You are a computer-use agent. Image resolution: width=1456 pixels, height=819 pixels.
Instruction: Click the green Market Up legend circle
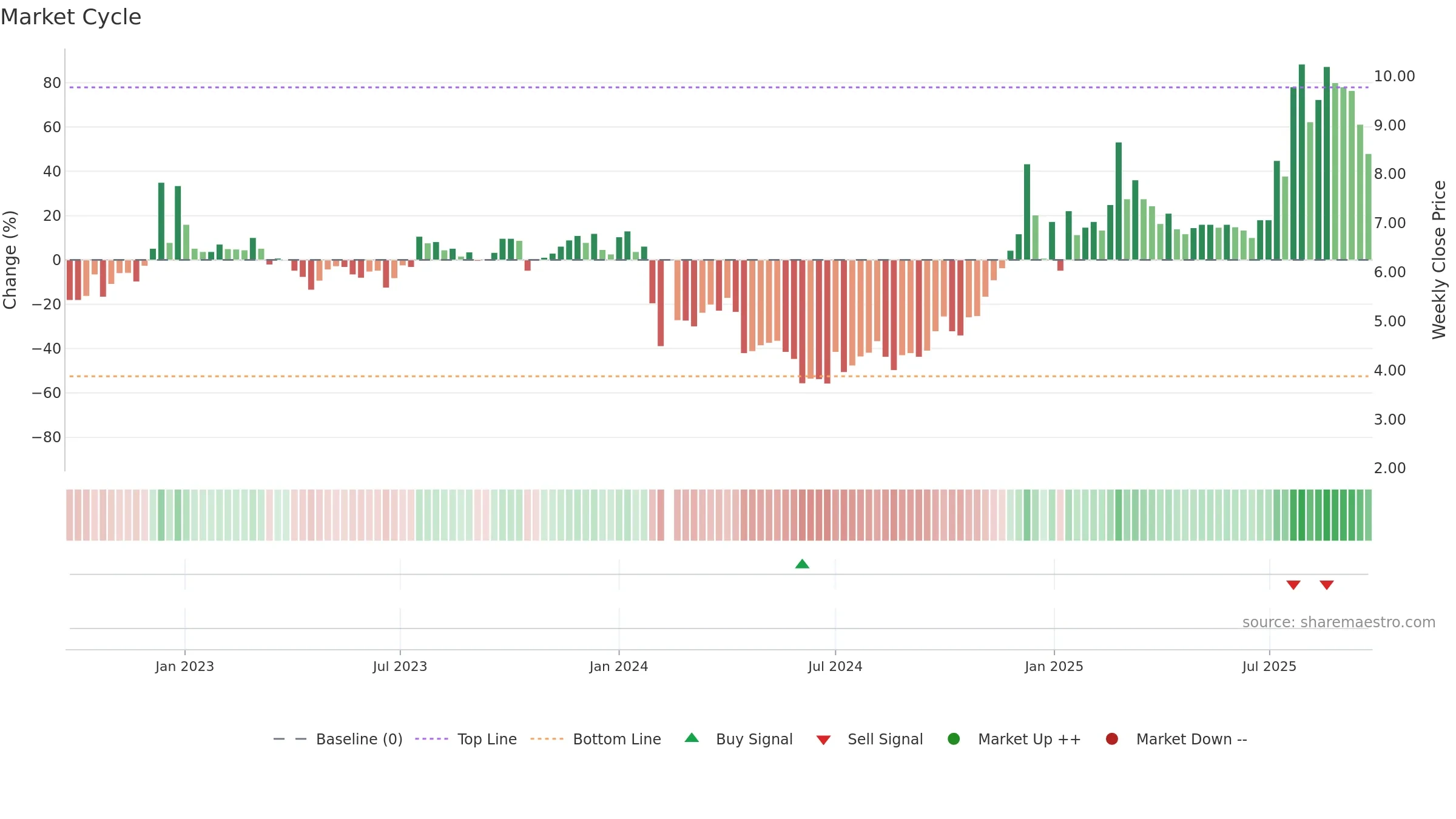click(954, 739)
